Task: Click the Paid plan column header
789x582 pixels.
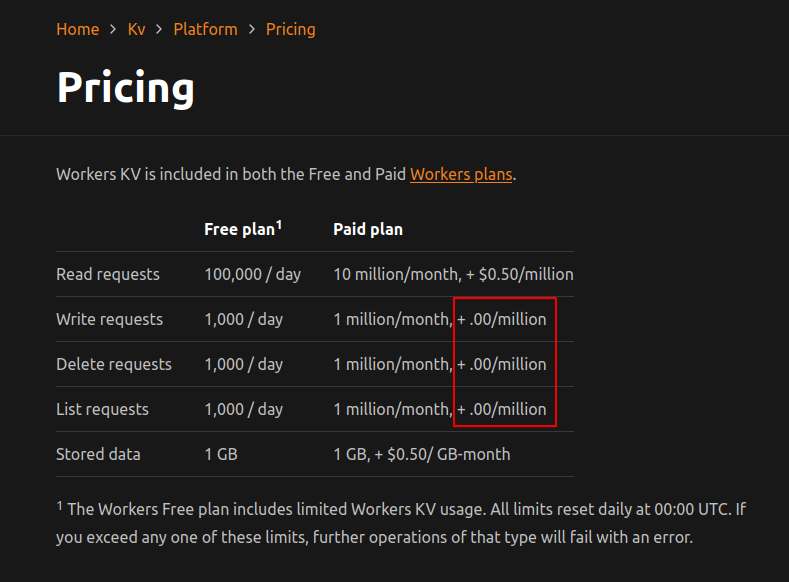Action: (x=367, y=229)
